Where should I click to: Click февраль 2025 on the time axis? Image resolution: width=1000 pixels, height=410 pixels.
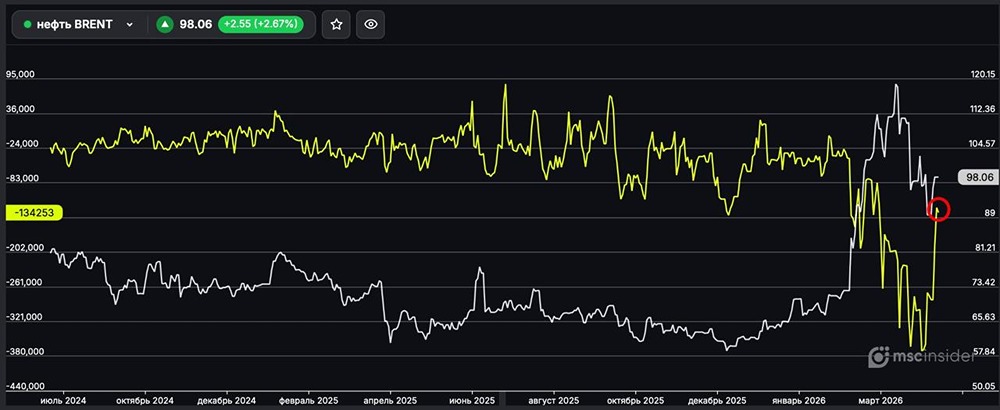coord(311,399)
